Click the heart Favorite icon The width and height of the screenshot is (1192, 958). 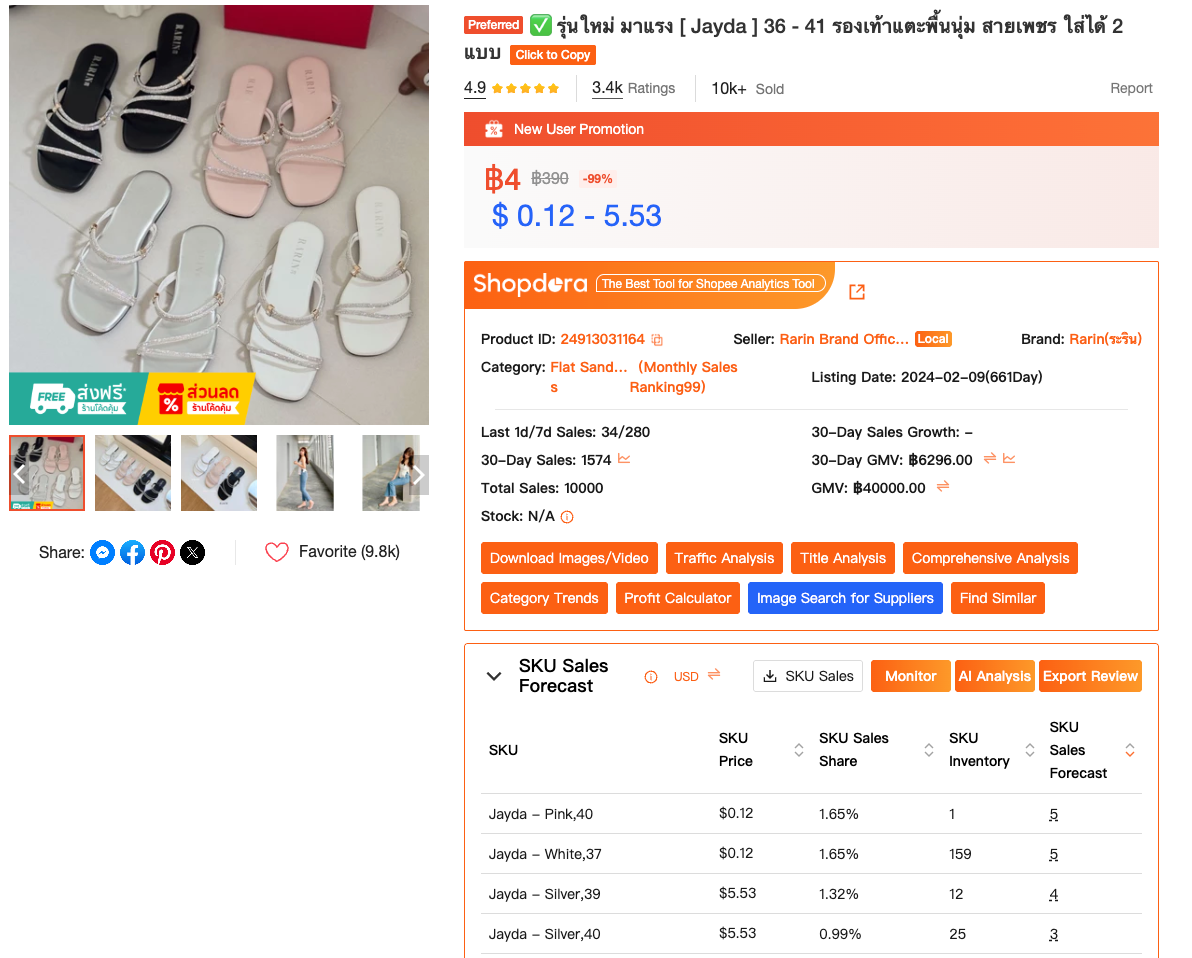click(277, 552)
